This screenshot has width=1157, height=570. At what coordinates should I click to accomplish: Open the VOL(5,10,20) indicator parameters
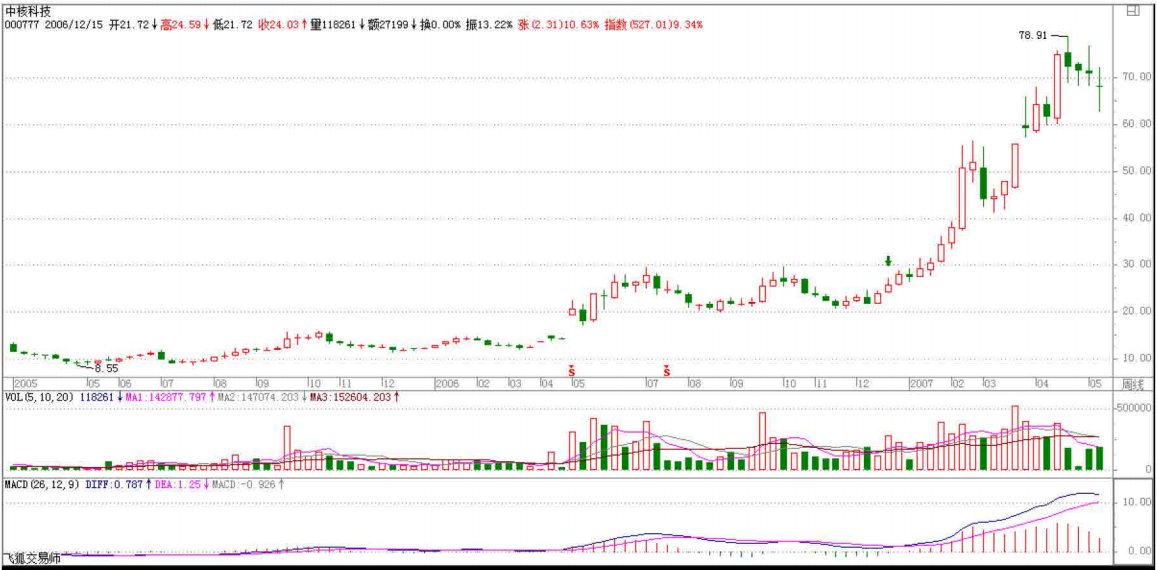38,397
